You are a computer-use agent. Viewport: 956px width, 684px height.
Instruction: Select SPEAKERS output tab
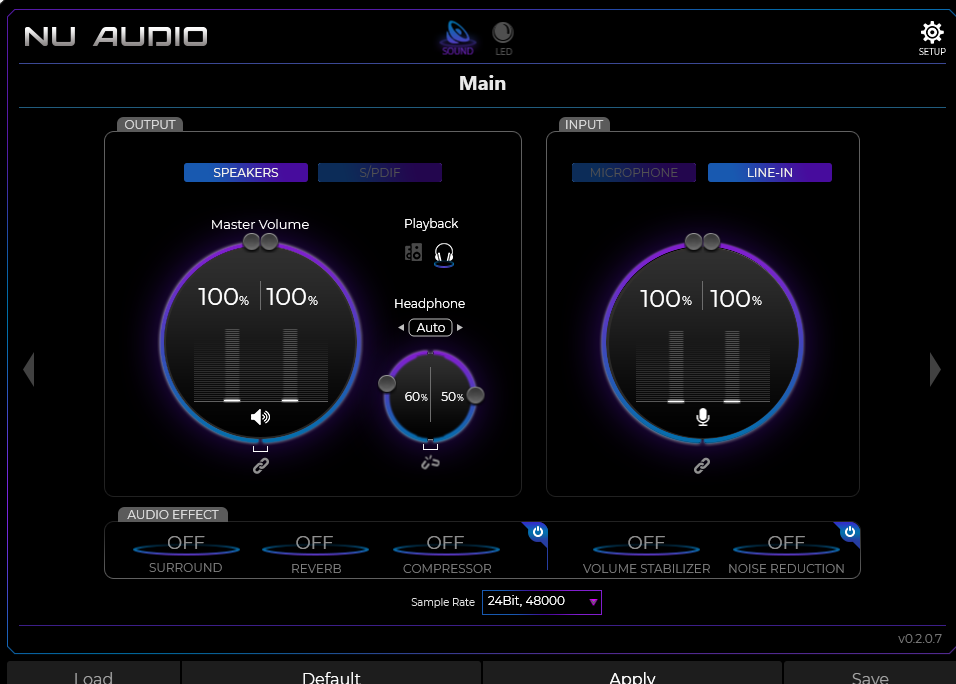tap(246, 173)
